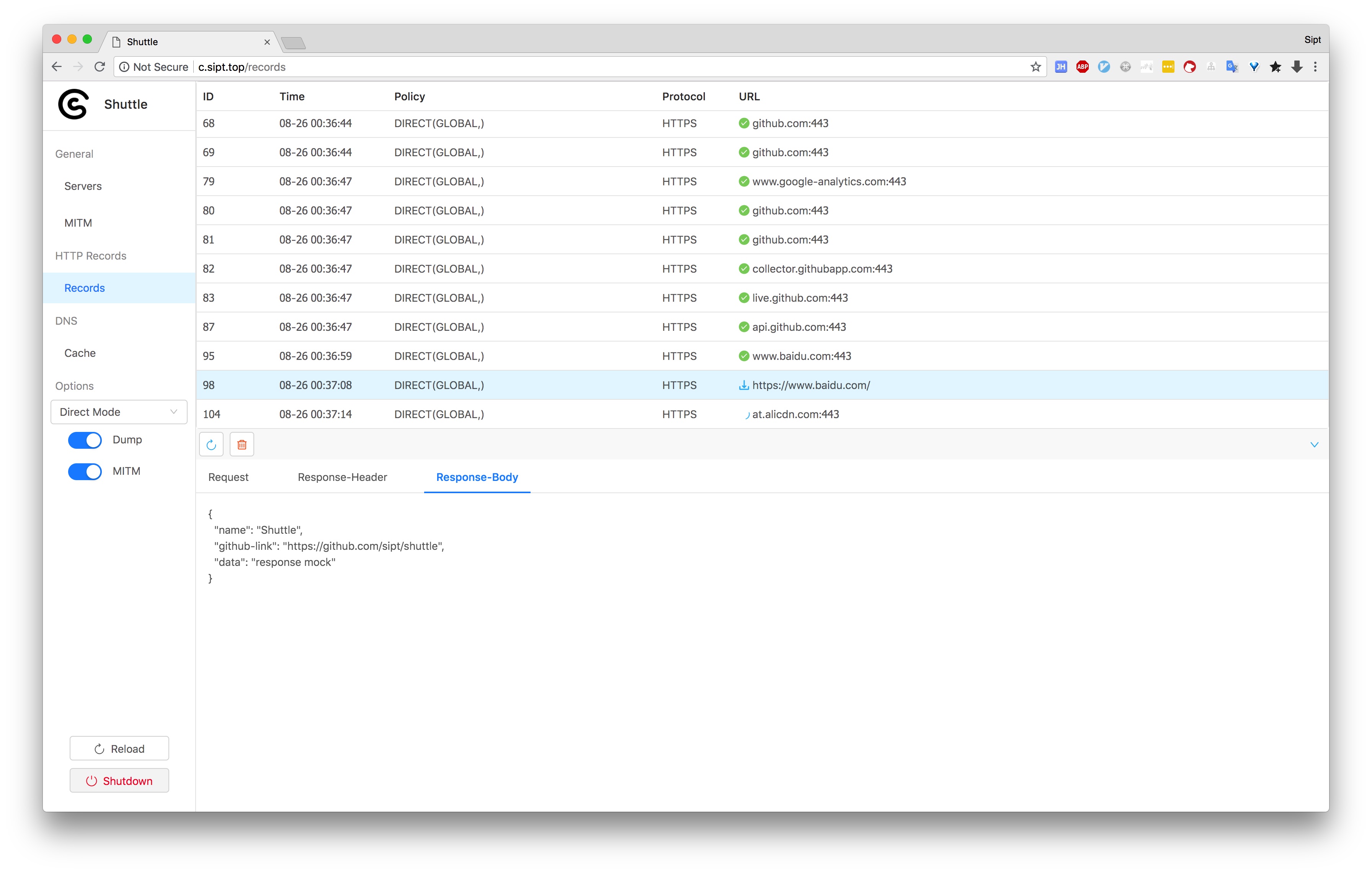Click the download icon beside https://www.baidu.com/
This screenshot has width=1372, height=873.
(743, 385)
